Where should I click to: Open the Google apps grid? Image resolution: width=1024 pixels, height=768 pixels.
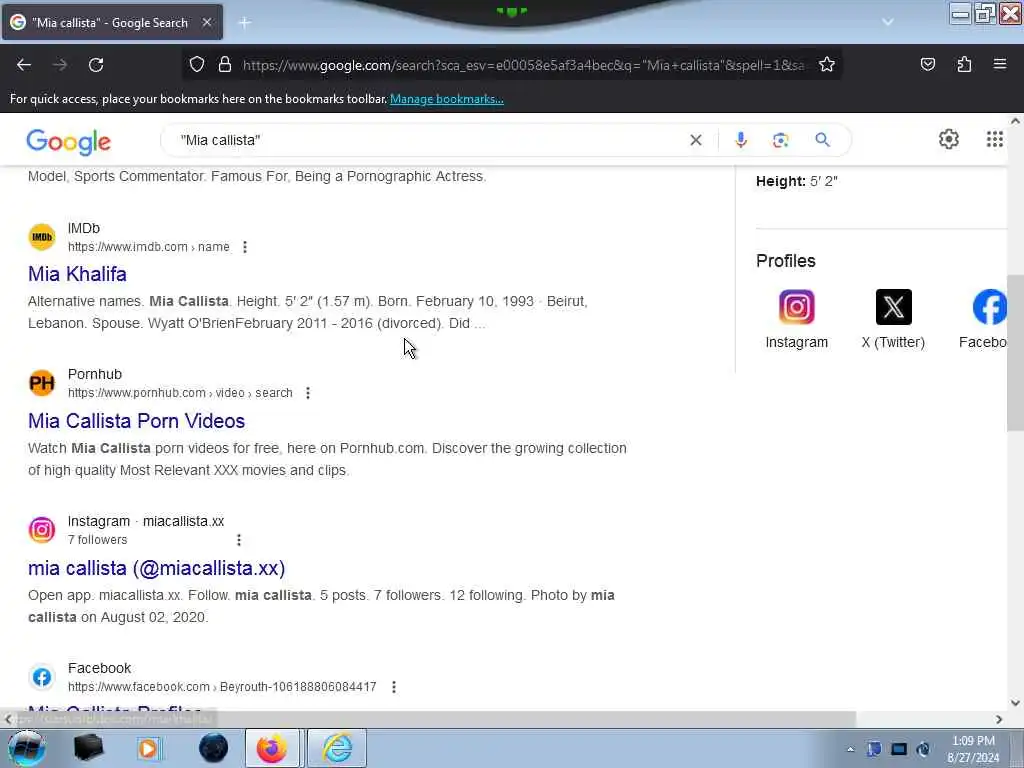click(x=995, y=139)
